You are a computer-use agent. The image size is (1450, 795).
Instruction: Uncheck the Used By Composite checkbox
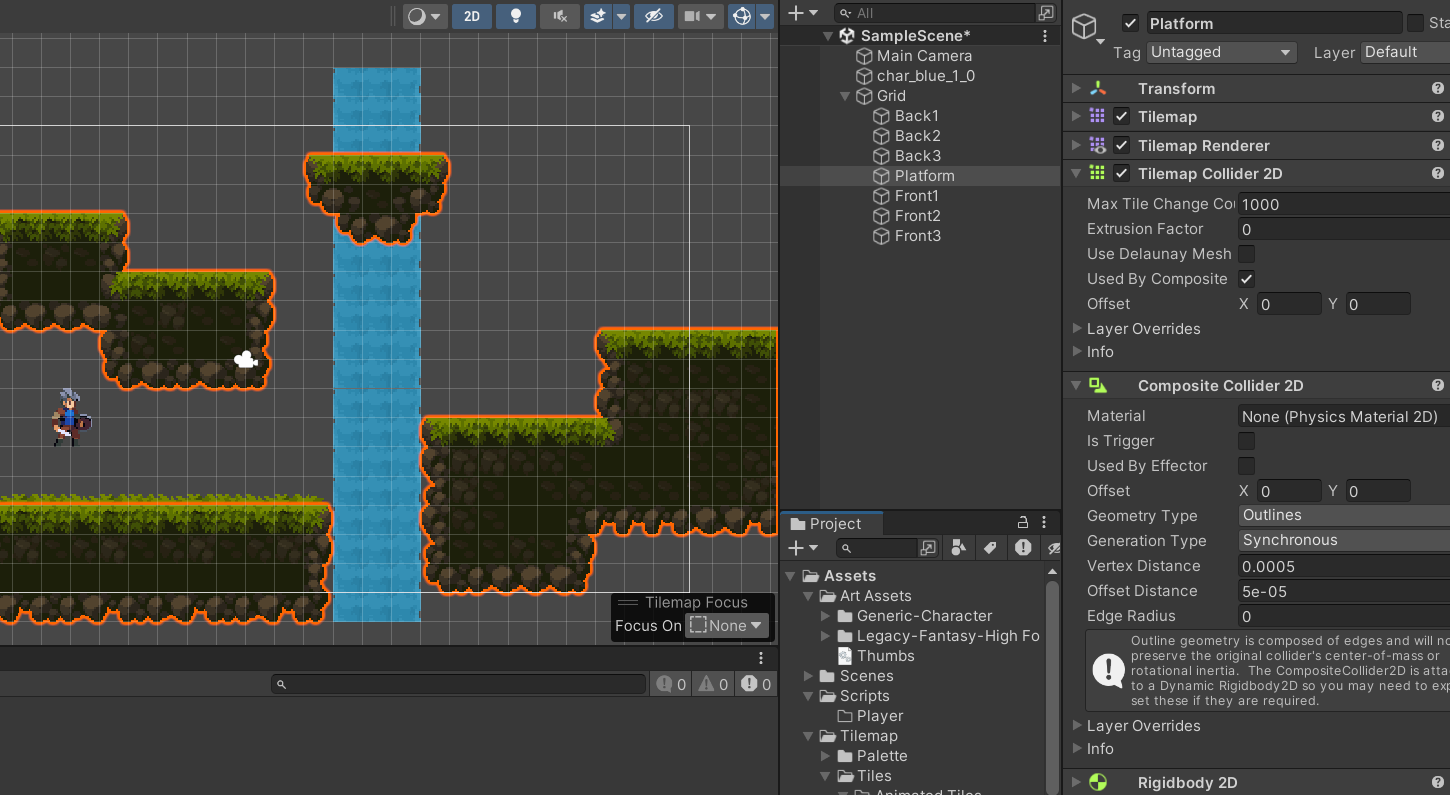pos(1246,279)
